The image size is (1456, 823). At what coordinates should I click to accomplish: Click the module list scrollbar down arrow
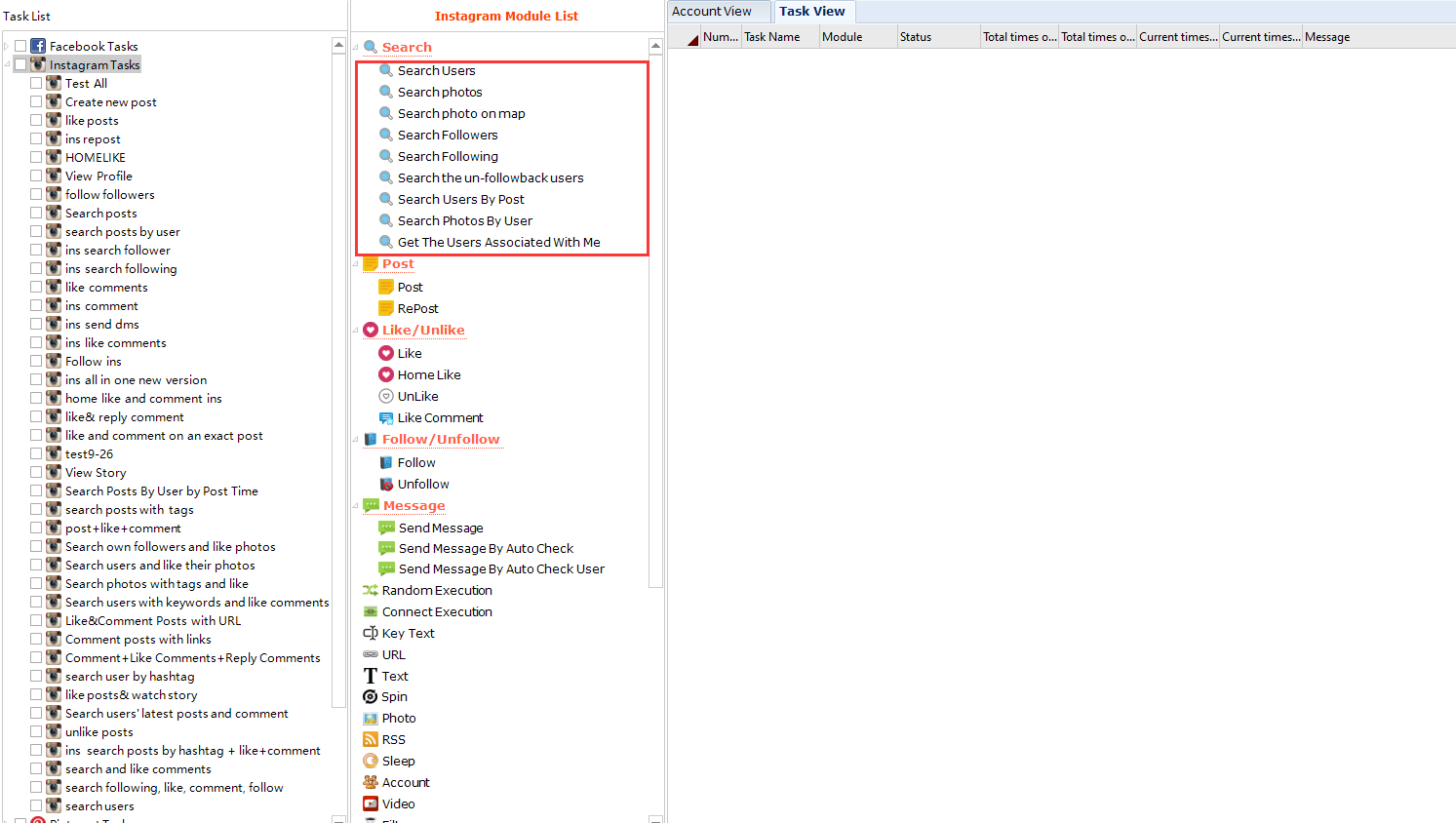pos(655,819)
